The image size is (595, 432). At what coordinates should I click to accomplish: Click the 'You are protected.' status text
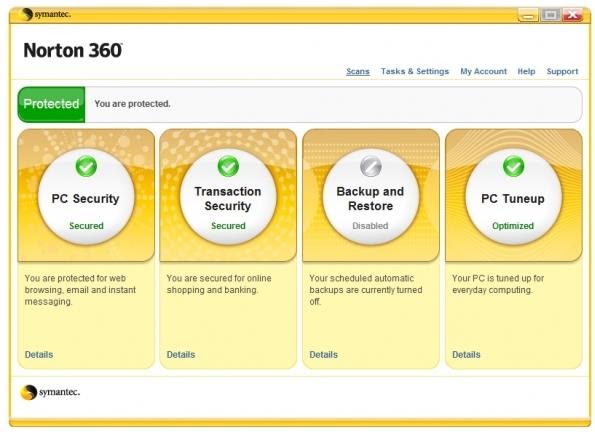132,104
